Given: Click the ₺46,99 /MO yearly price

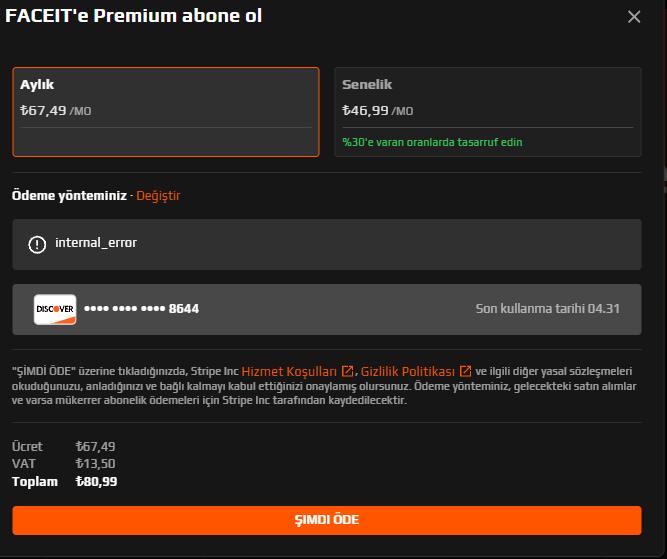Looking at the screenshot, I should [x=376, y=111].
